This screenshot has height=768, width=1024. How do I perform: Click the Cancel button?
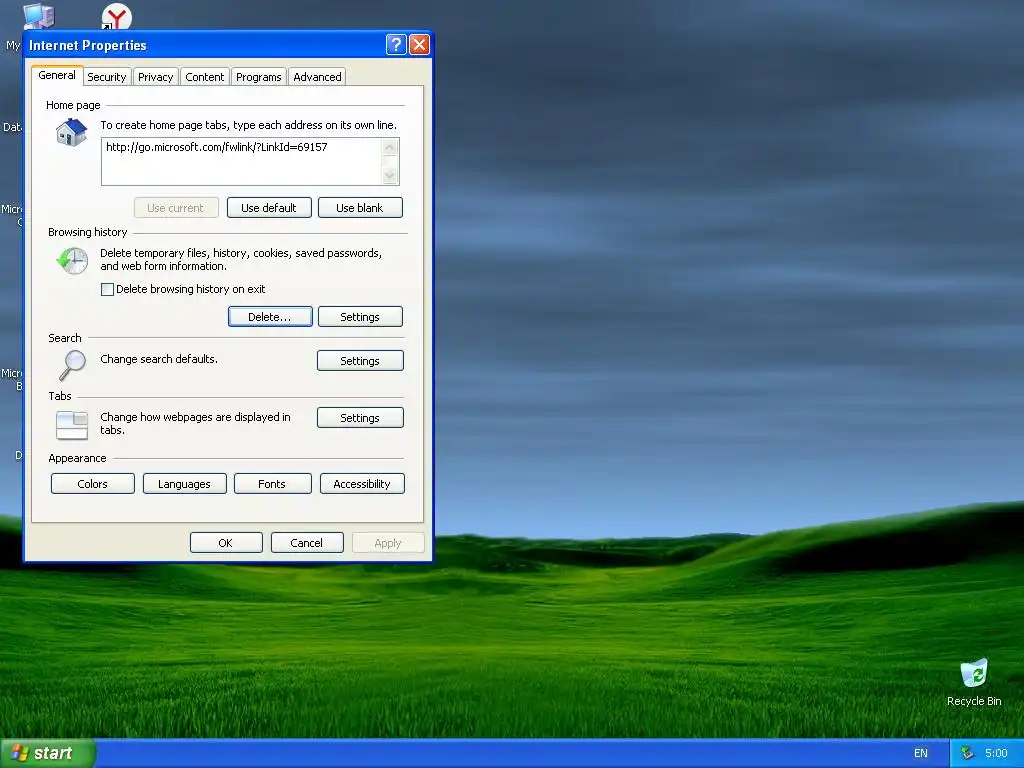pos(307,543)
